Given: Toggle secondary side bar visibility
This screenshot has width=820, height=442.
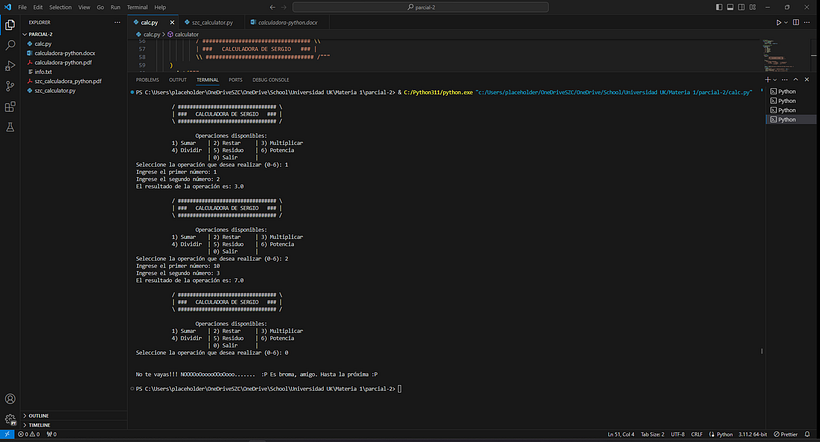Looking at the screenshot, I should pos(742,7).
